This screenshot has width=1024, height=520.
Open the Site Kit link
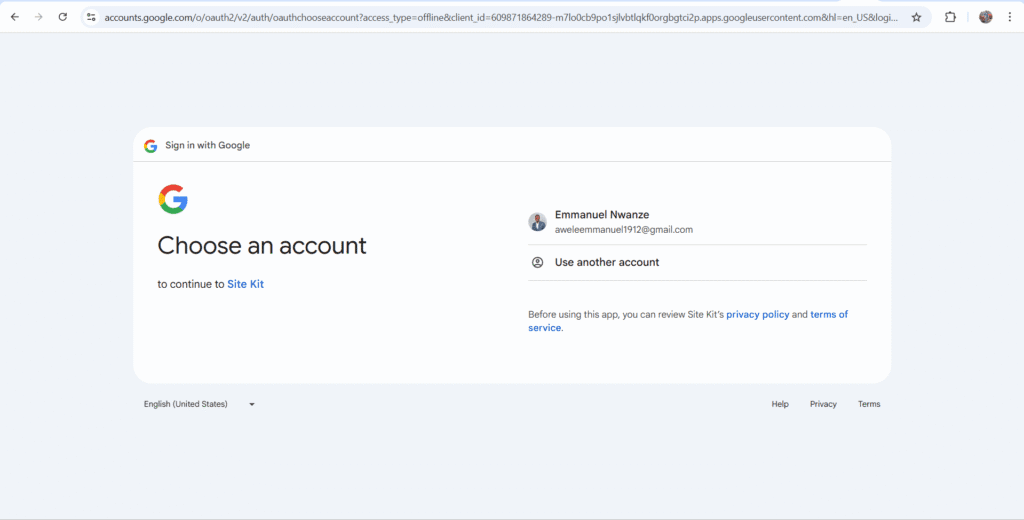tap(246, 284)
